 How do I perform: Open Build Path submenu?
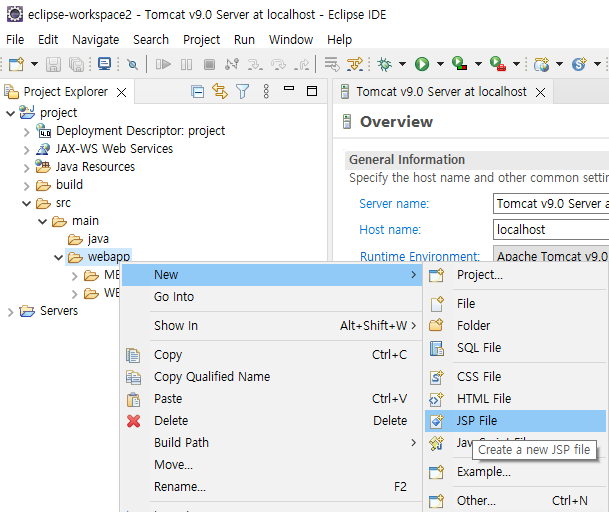click(x=271, y=443)
